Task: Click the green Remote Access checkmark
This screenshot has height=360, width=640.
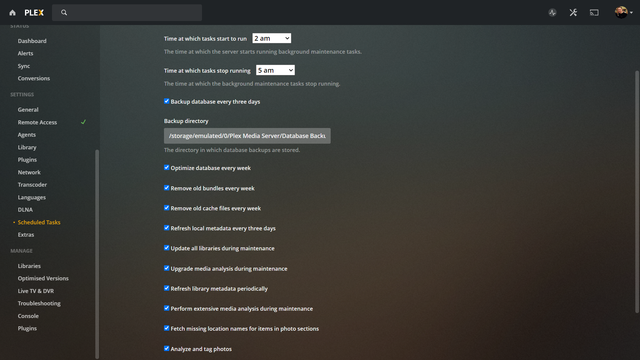Action: pos(83,122)
